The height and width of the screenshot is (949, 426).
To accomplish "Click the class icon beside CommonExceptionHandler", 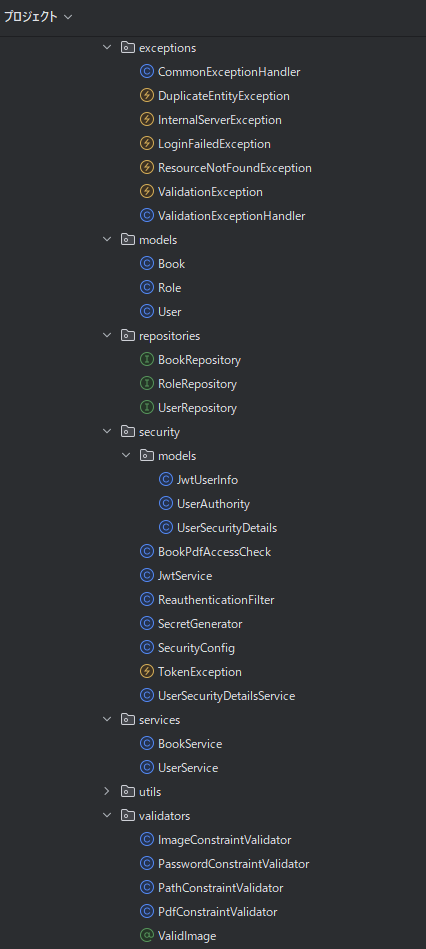I will pyautogui.click(x=146, y=72).
